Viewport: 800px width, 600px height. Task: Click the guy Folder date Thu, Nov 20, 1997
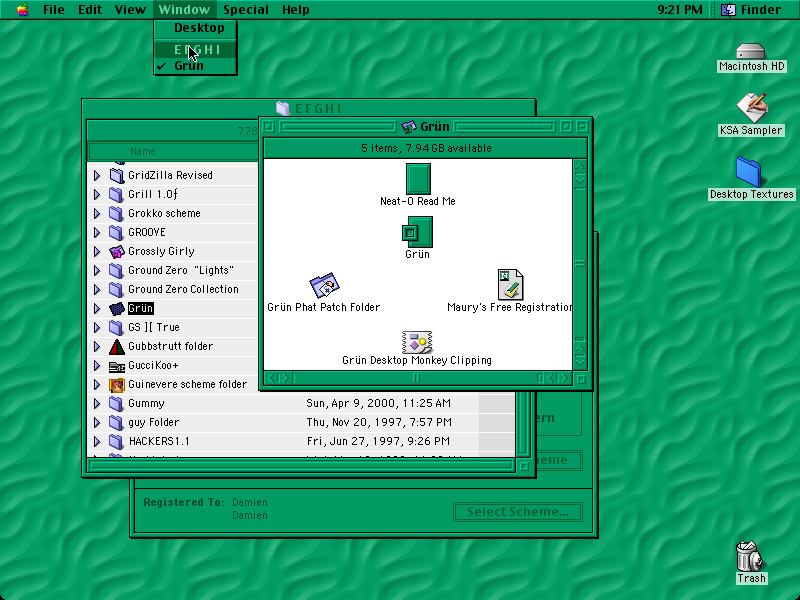(x=379, y=422)
